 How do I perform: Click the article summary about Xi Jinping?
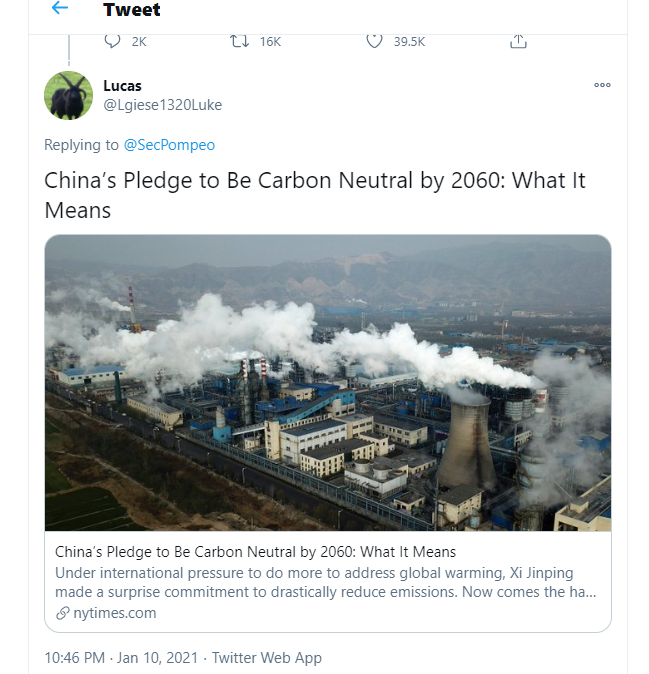[325, 582]
